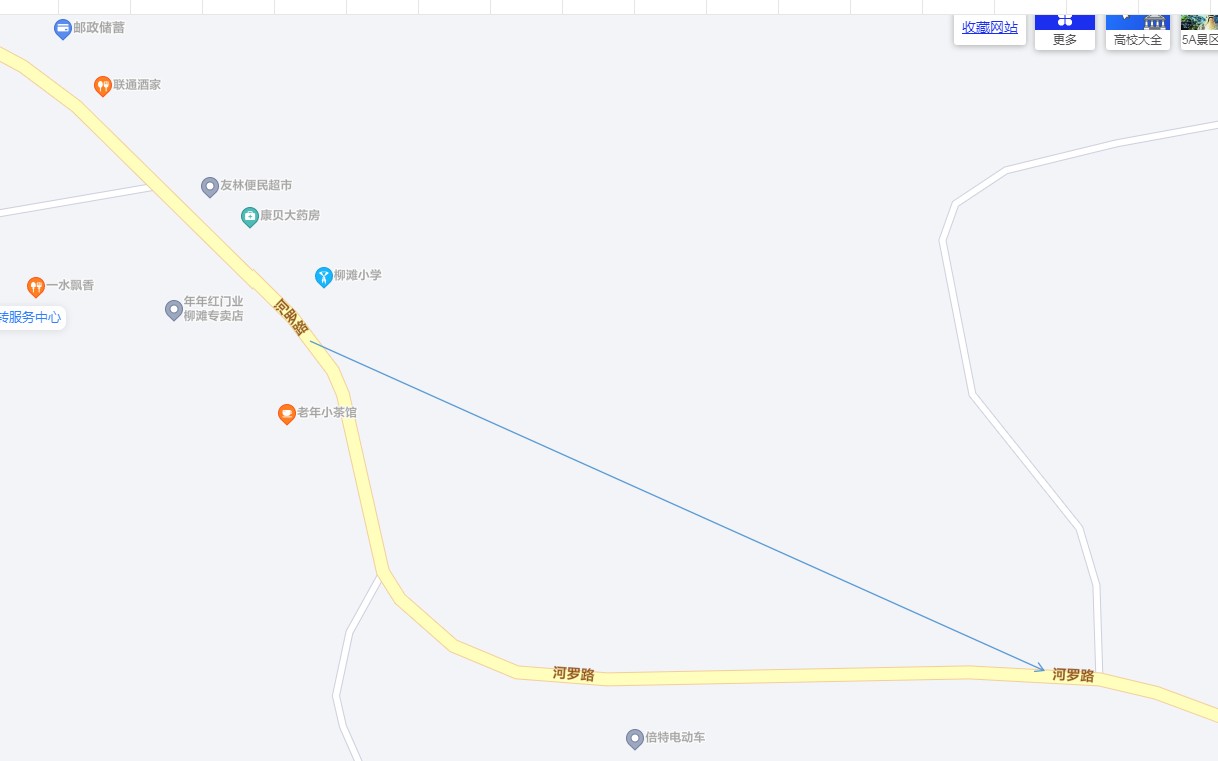Open the 康贝大药房 pharmacy marker icon

[250, 216]
